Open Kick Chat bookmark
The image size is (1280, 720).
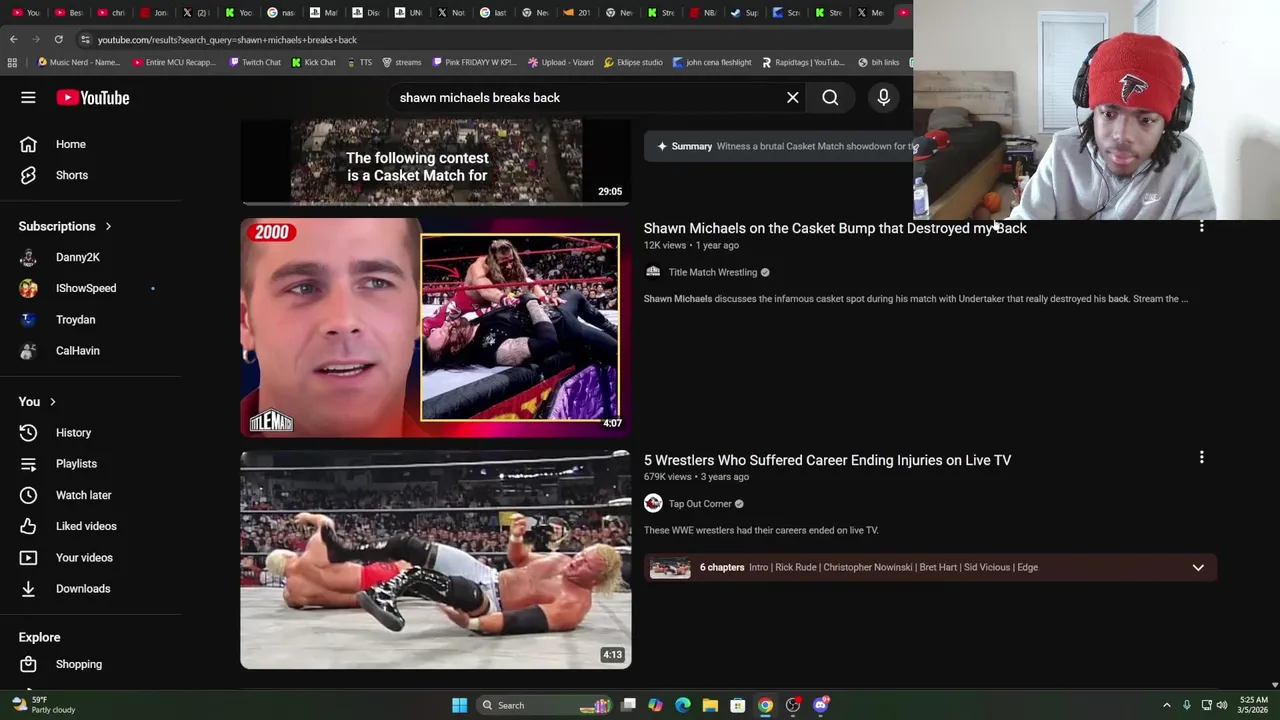click(x=313, y=62)
